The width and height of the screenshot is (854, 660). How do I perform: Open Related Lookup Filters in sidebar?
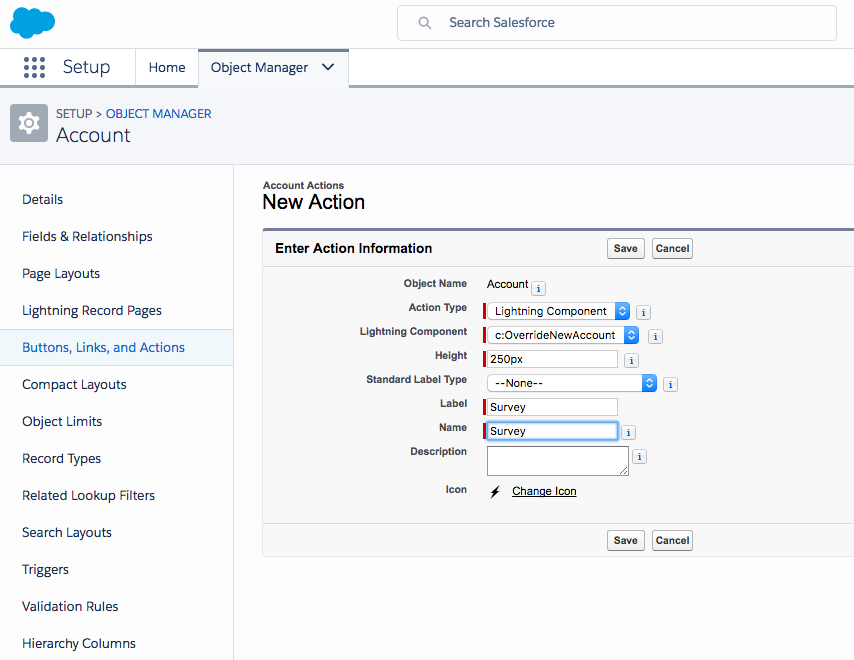(x=89, y=496)
